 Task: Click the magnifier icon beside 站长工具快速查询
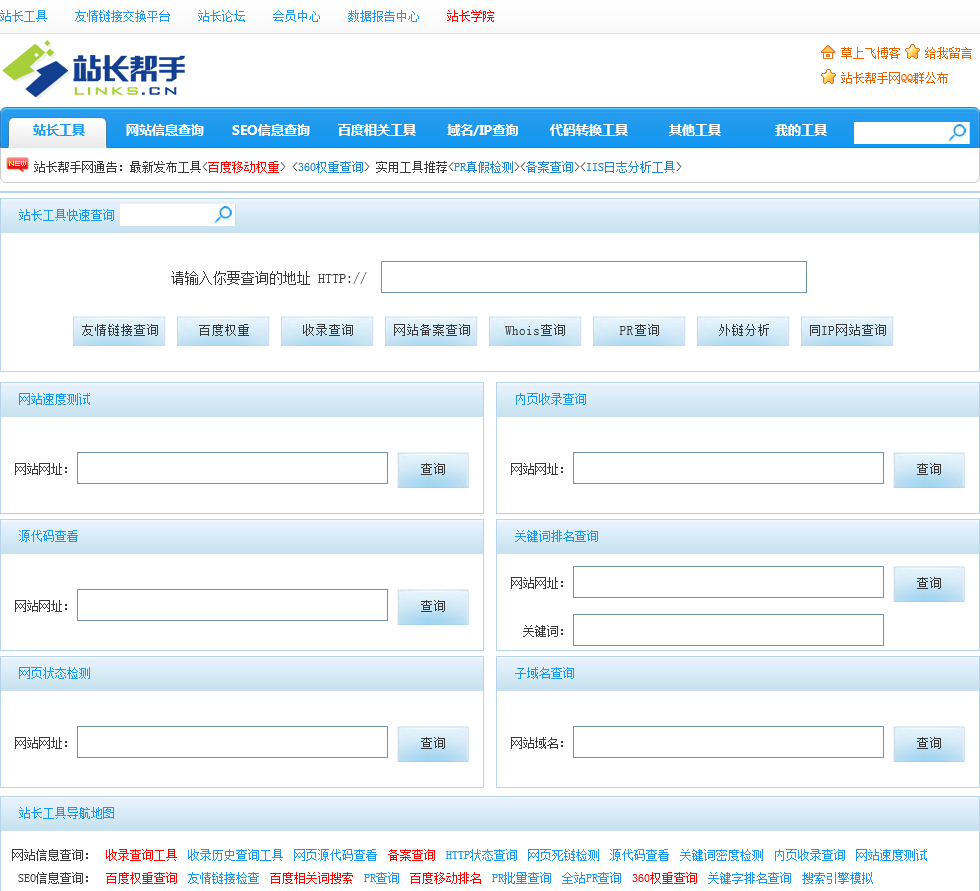tap(223, 214)
